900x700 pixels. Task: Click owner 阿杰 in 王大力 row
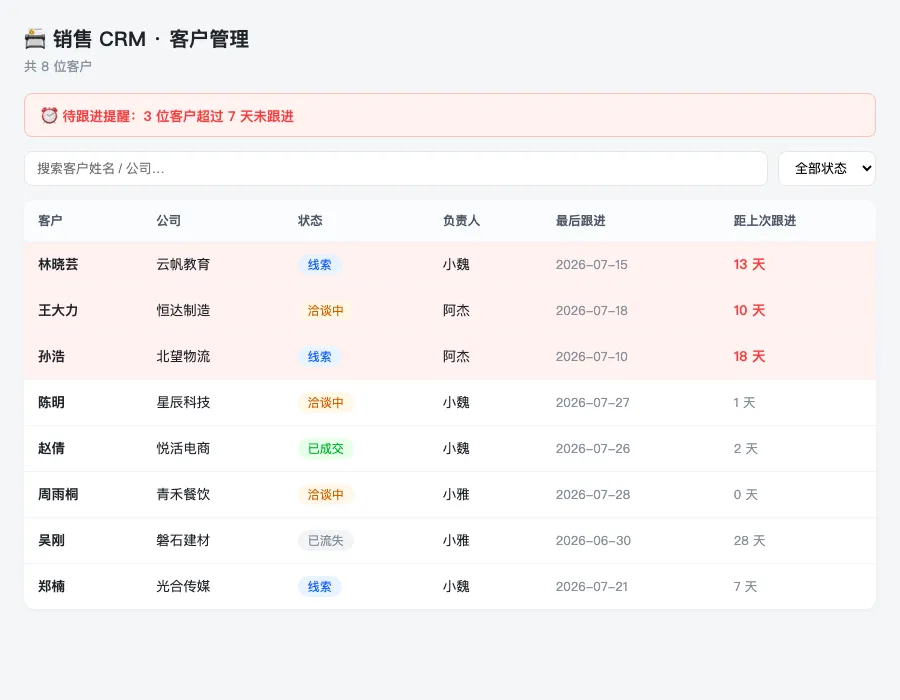pyautogui.click(x=456, y=310)
